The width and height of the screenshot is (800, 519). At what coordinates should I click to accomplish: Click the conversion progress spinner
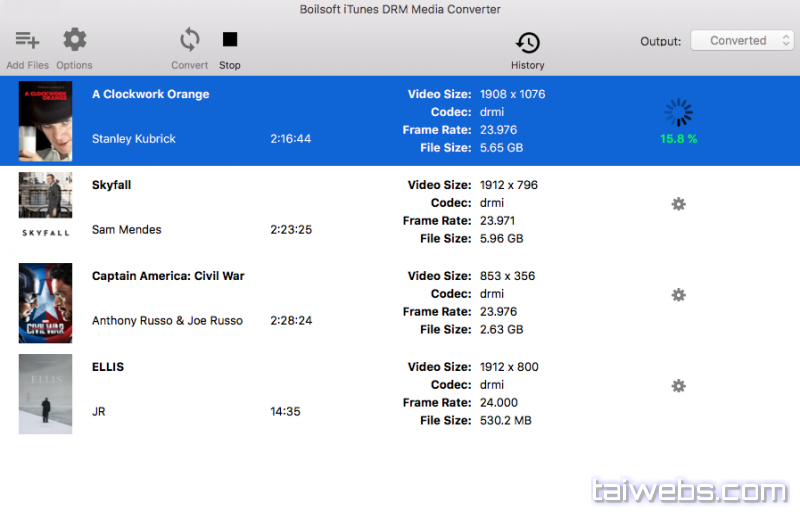coord(678,112)
